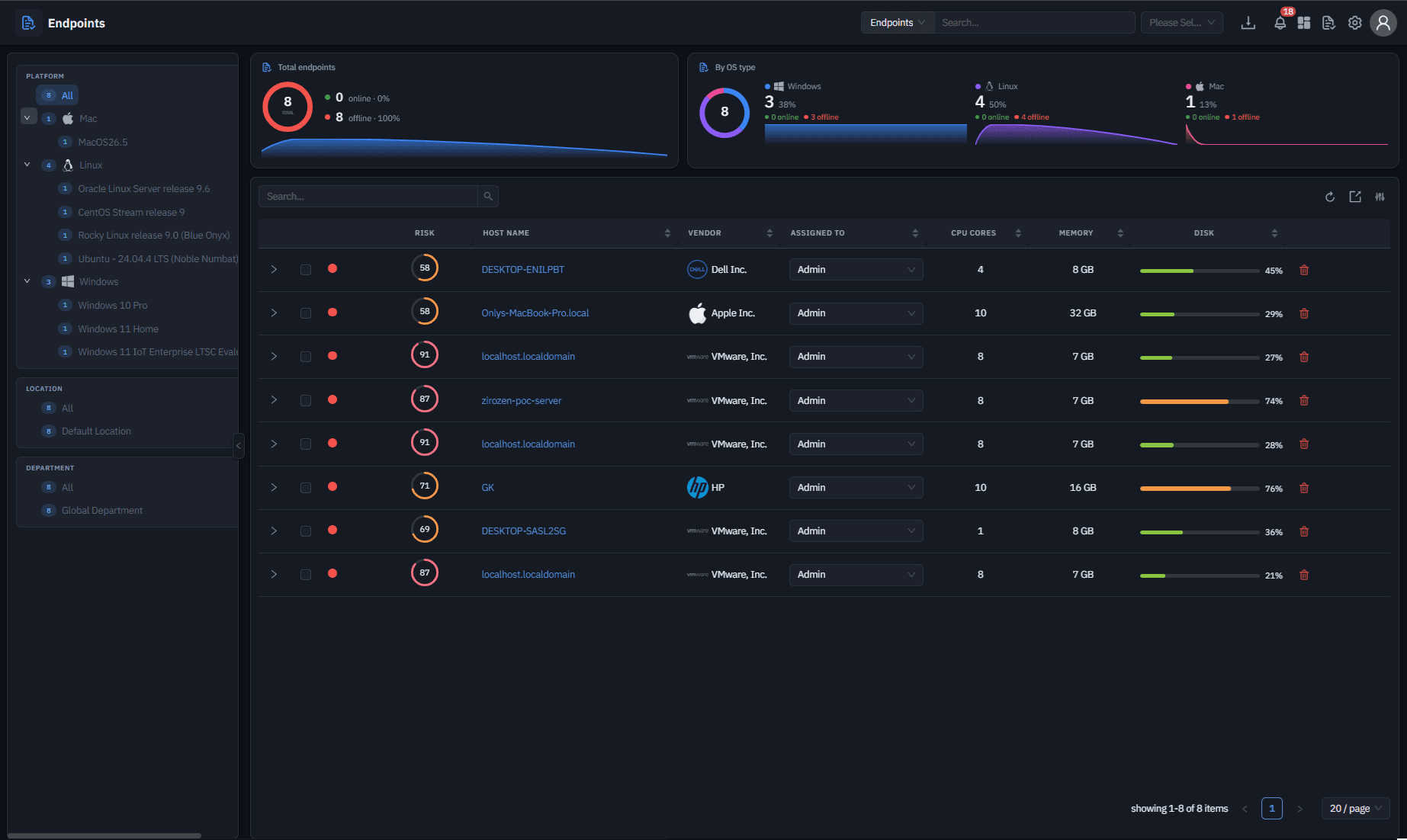The width and height of the screenshot is (1407, 840).
Task: Open the user profile avatar
Action: pos(1383,23)
